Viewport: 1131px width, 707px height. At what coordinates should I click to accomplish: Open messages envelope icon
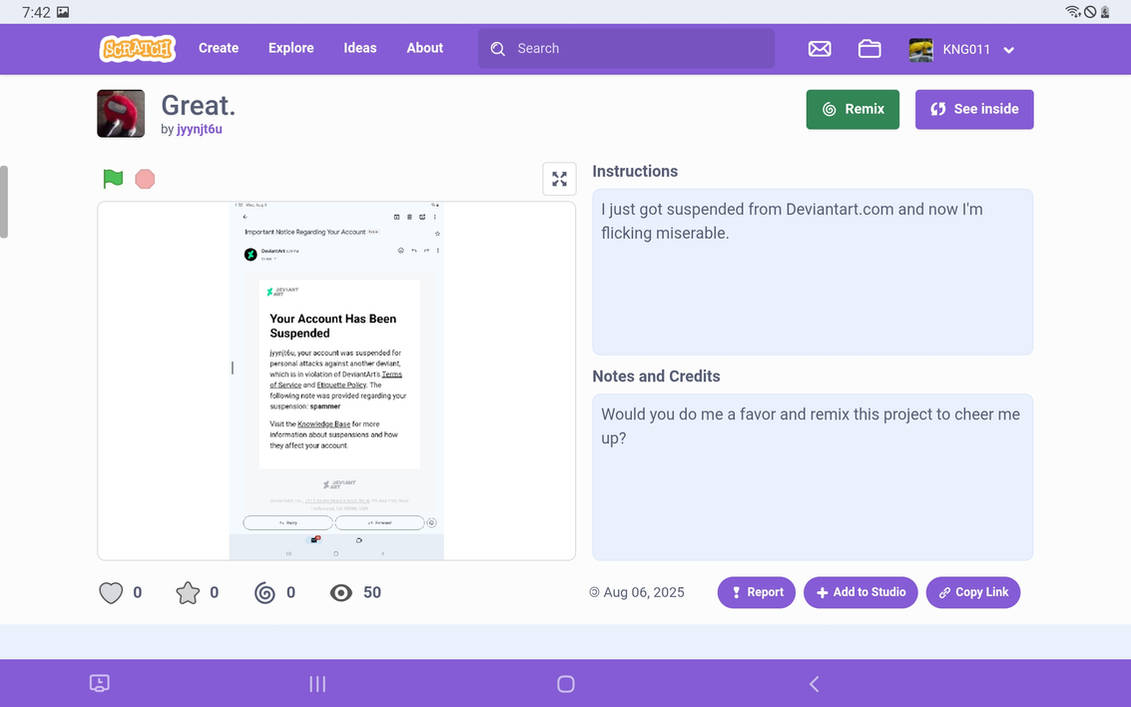point(819,49)
